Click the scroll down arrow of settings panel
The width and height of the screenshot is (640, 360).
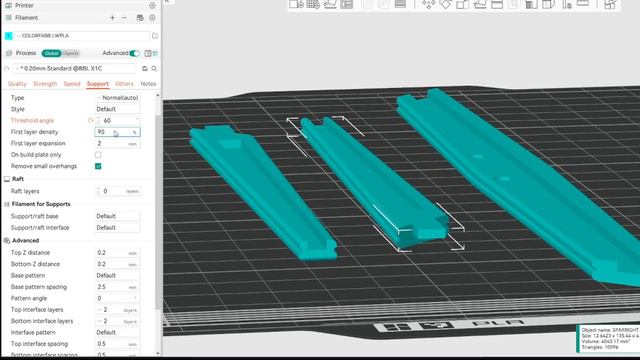[158, 353]
